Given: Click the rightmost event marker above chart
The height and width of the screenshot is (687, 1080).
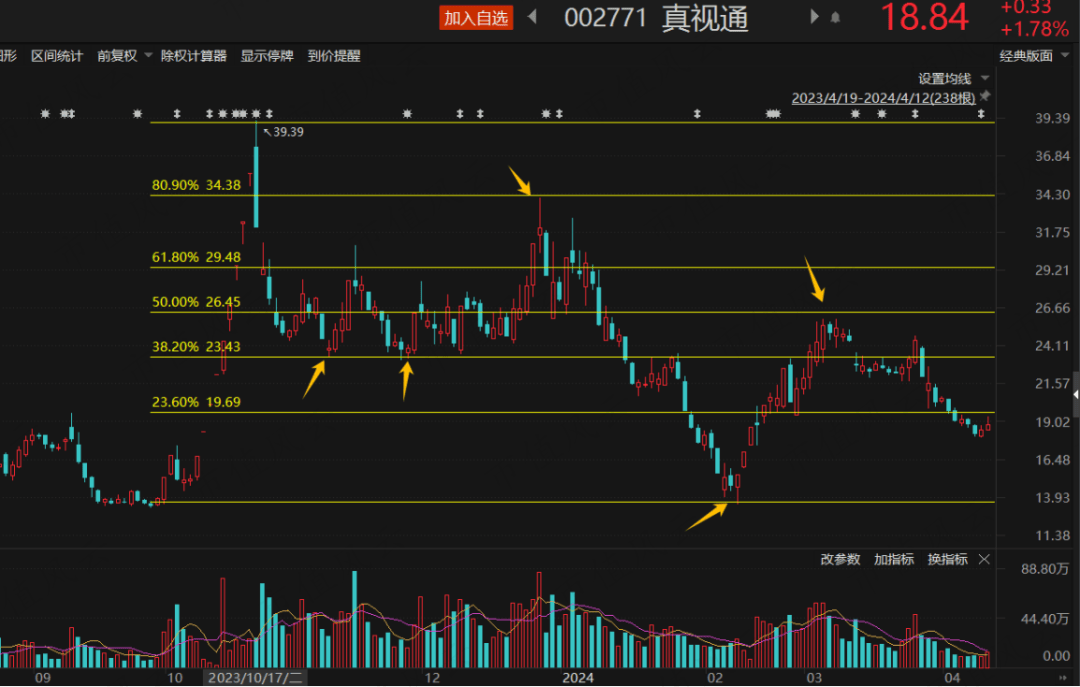Looking at the screenshot, I should (981, 114).
